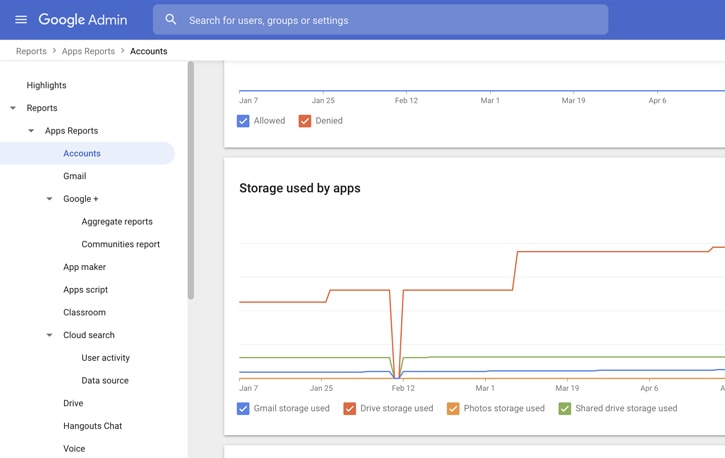725x458 pixels.
Task: Focus the search for users field
Action: [380, 20]
